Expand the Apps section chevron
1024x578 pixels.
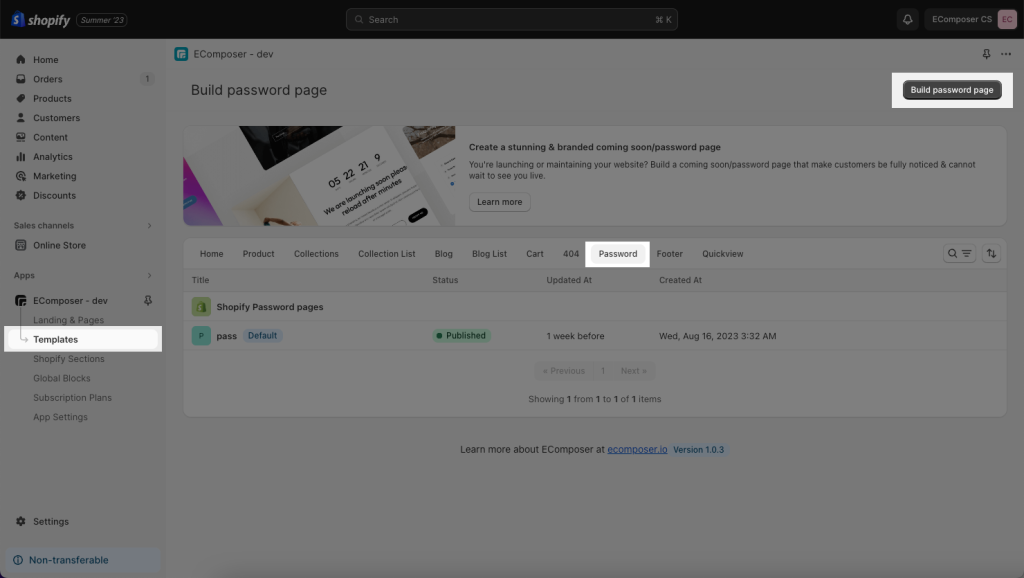150,276
